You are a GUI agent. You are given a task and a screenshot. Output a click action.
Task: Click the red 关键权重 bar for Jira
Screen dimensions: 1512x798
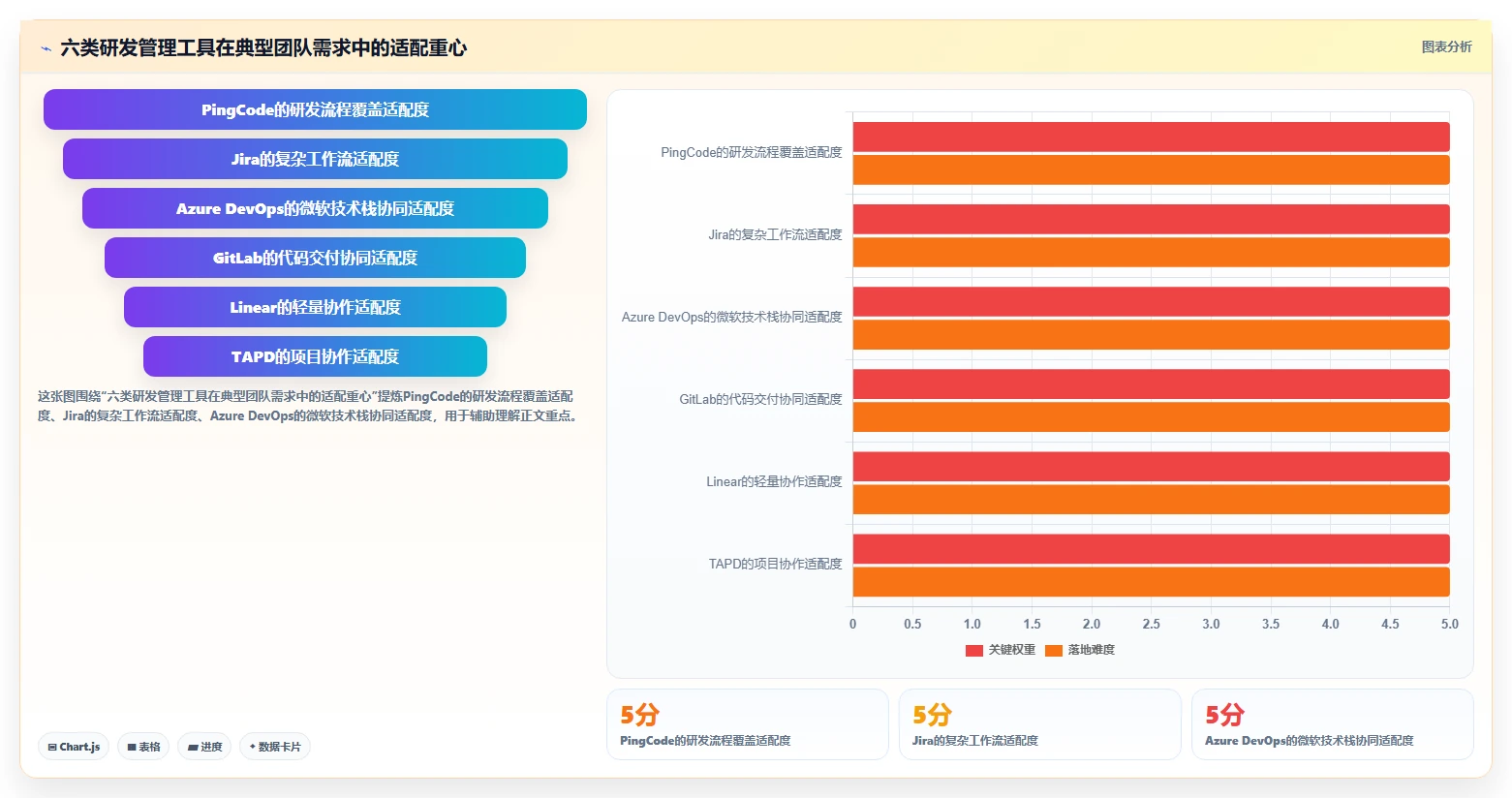1151,219
